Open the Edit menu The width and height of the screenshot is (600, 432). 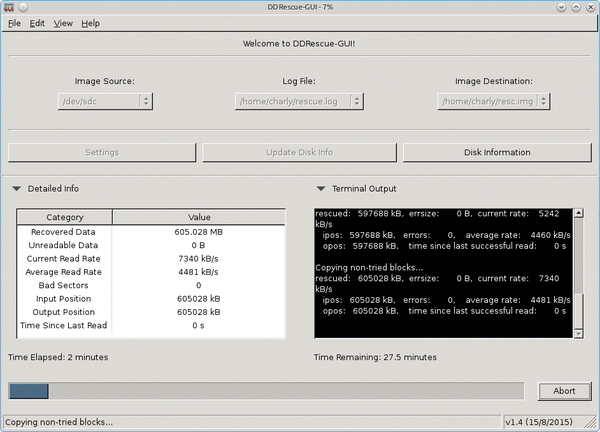point(37,23)
